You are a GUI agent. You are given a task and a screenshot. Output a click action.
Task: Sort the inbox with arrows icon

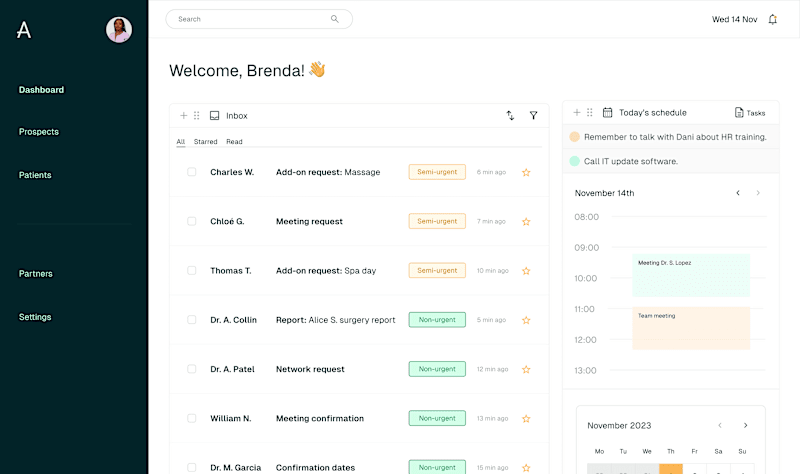click(510, 115)
